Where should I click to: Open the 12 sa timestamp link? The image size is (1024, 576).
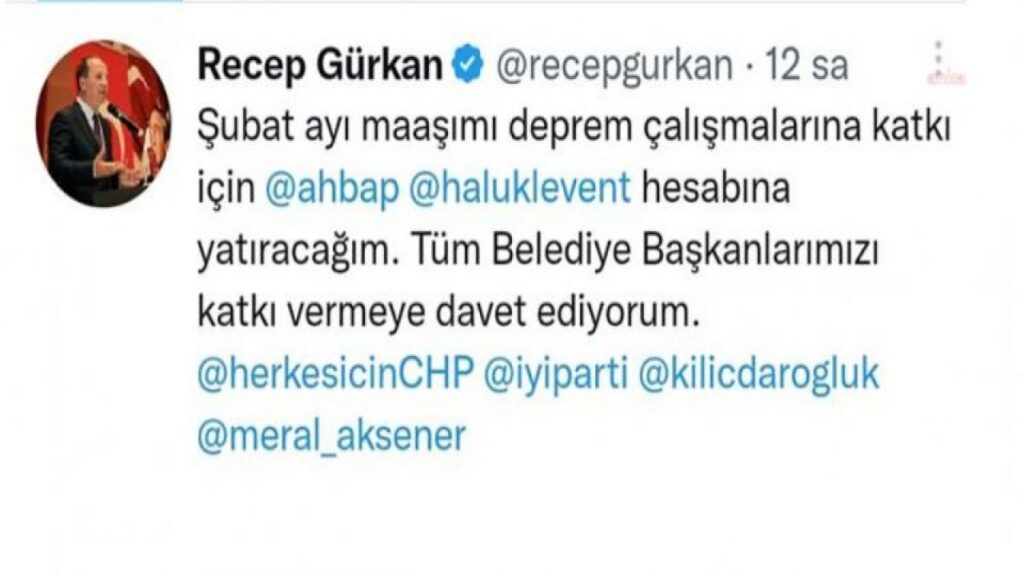(807, 67)
